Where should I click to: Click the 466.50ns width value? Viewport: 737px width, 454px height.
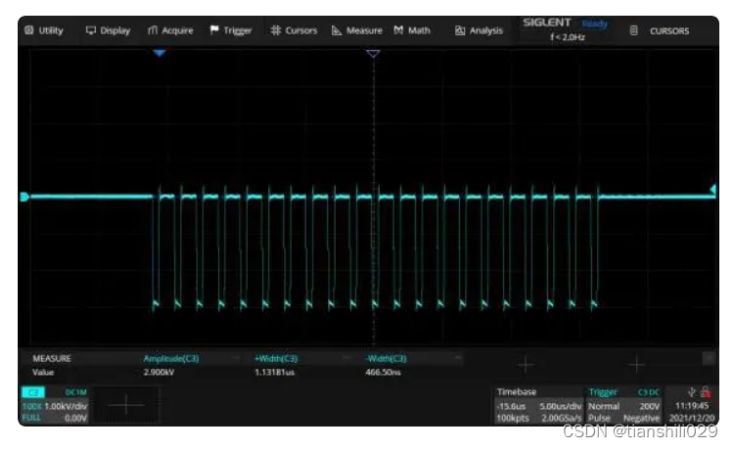click(383, 372)
